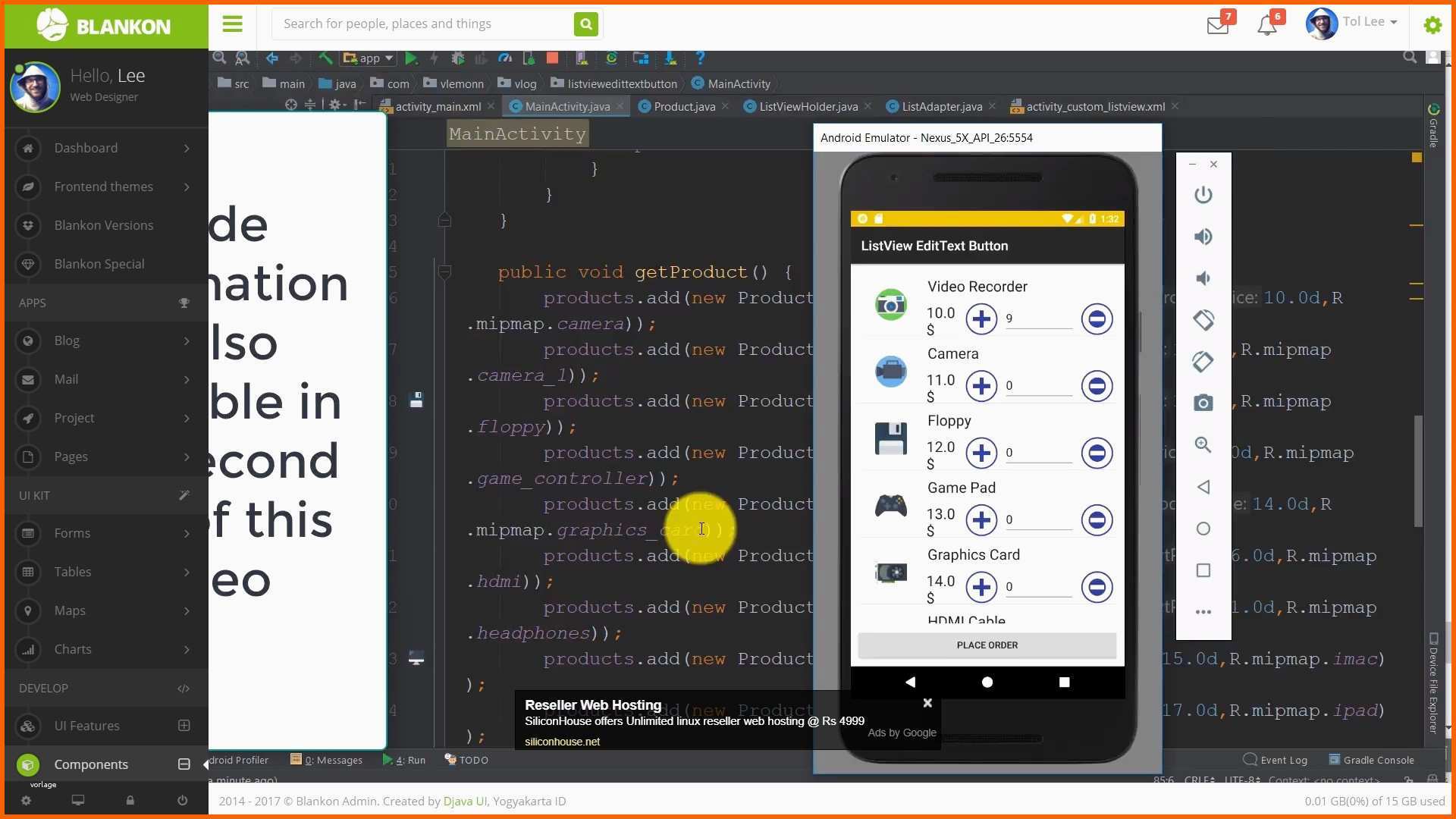Tap the PLACE ORDER button
The height and width of the screenshot is (819, 1456).
point(987,645)
